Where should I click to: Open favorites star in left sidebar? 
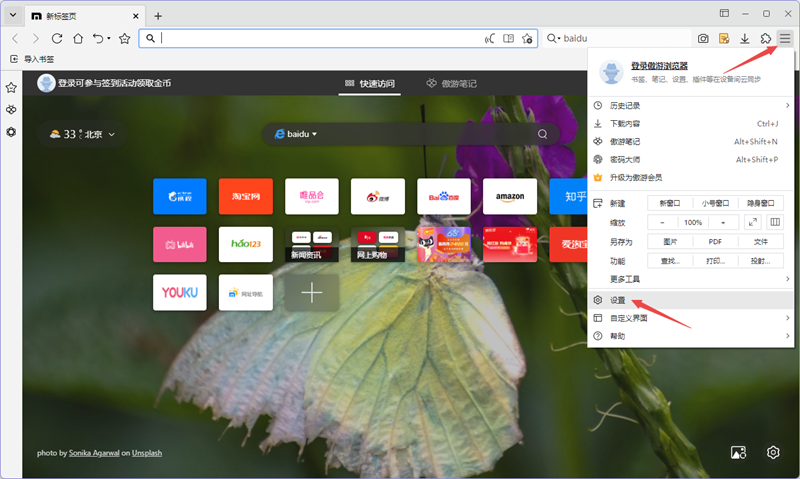click(x=11, y=88)
